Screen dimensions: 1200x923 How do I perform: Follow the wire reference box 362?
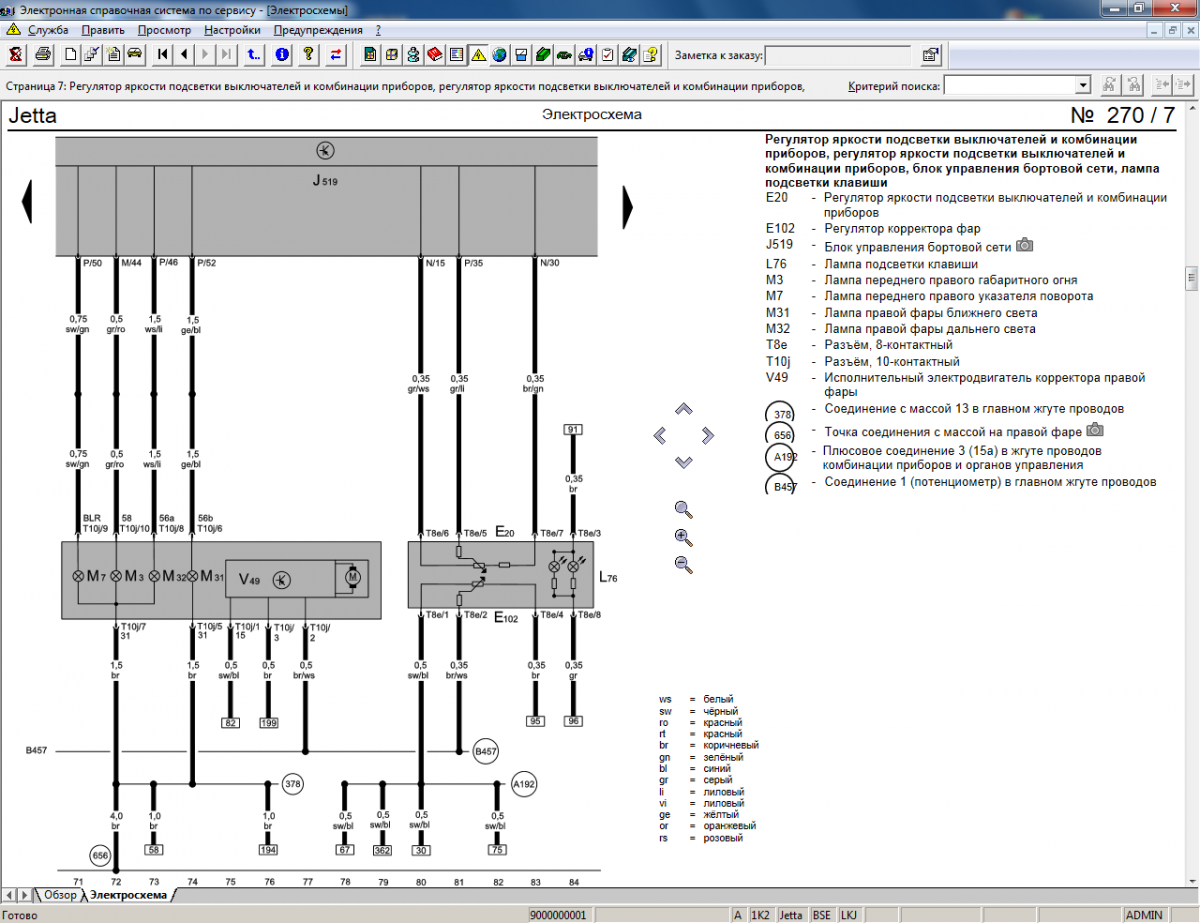(382, 850)
